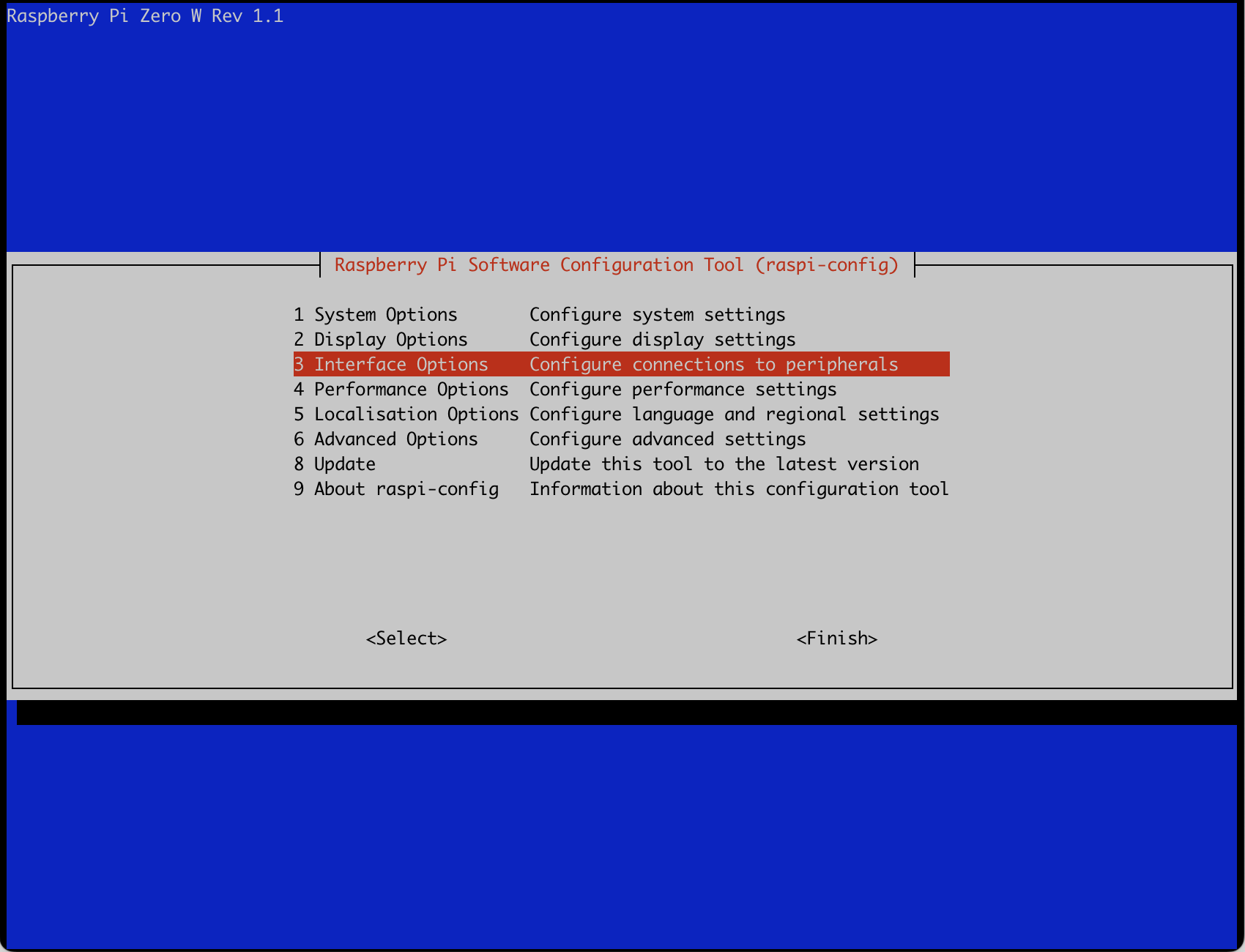Choose 2 Display Options

(621, 340)
